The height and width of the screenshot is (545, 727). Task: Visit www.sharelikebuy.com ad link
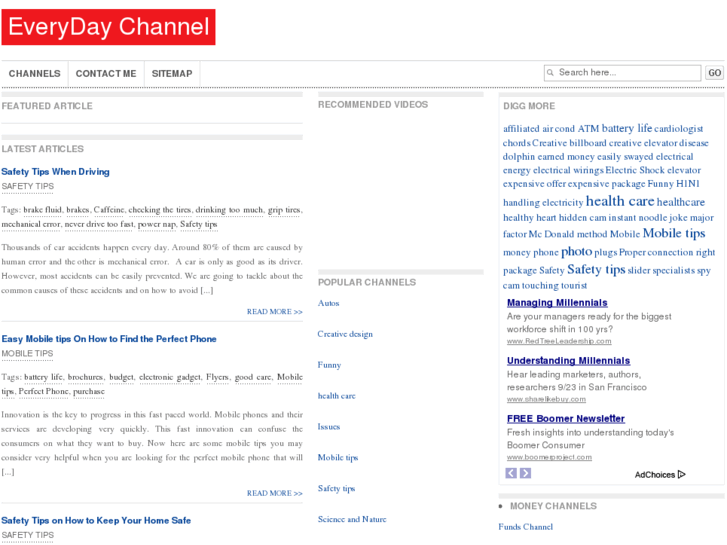point(546,399)
